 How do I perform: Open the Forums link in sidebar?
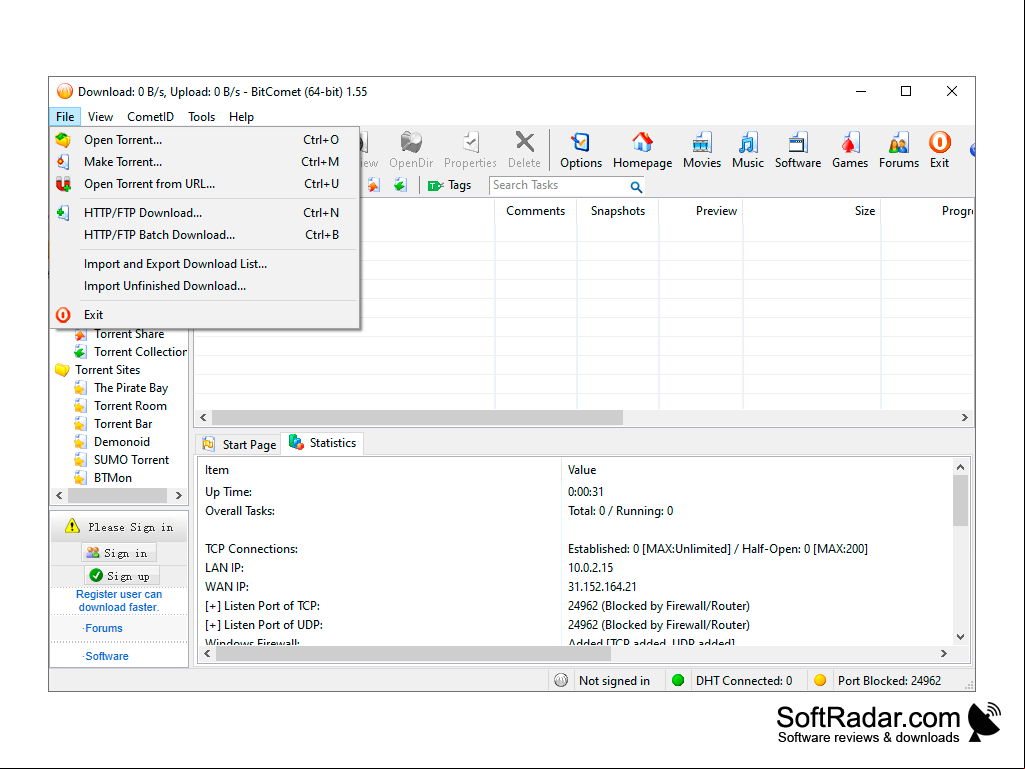click(103, 628)
